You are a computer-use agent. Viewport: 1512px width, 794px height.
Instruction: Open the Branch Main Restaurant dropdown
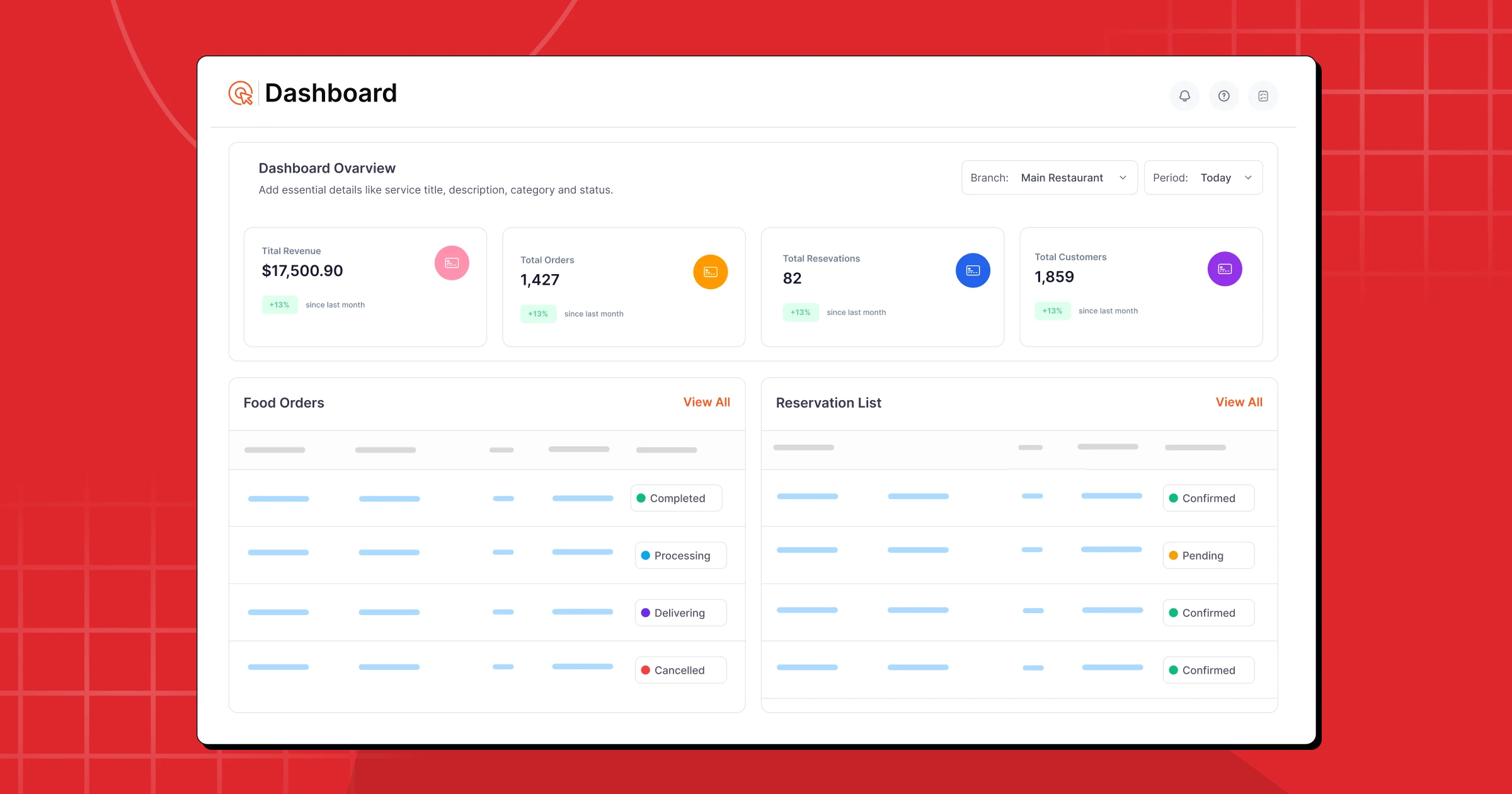click(1049, 178)
